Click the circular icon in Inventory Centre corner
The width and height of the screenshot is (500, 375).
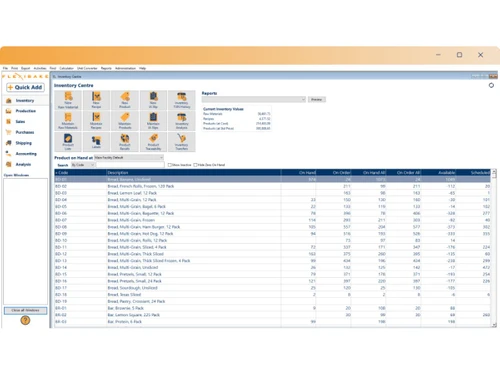pos(491,85)
